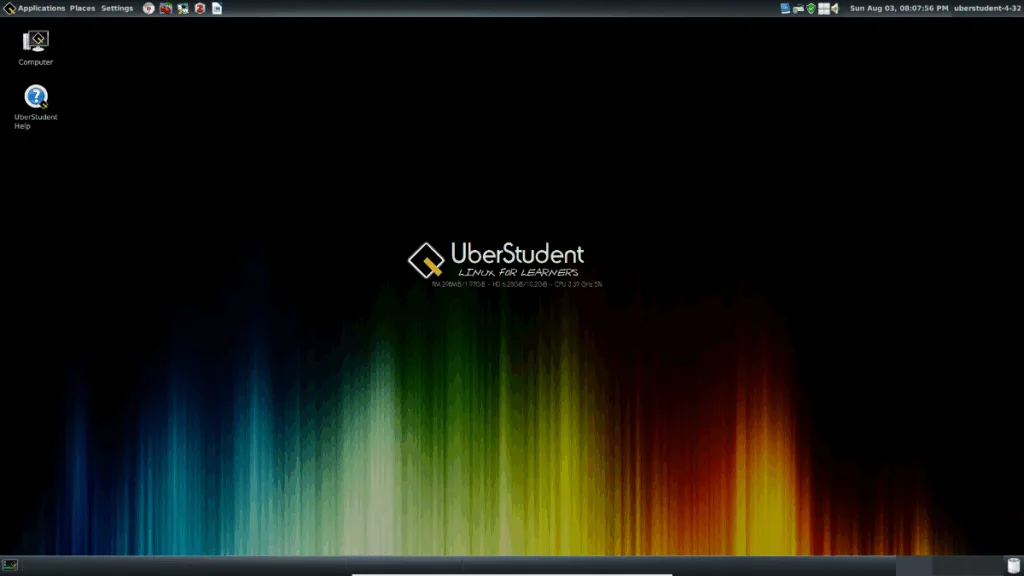Click the workspace switcher grid
The width and height of the screenshot is (1024, 576).
[x=824, y=8]
